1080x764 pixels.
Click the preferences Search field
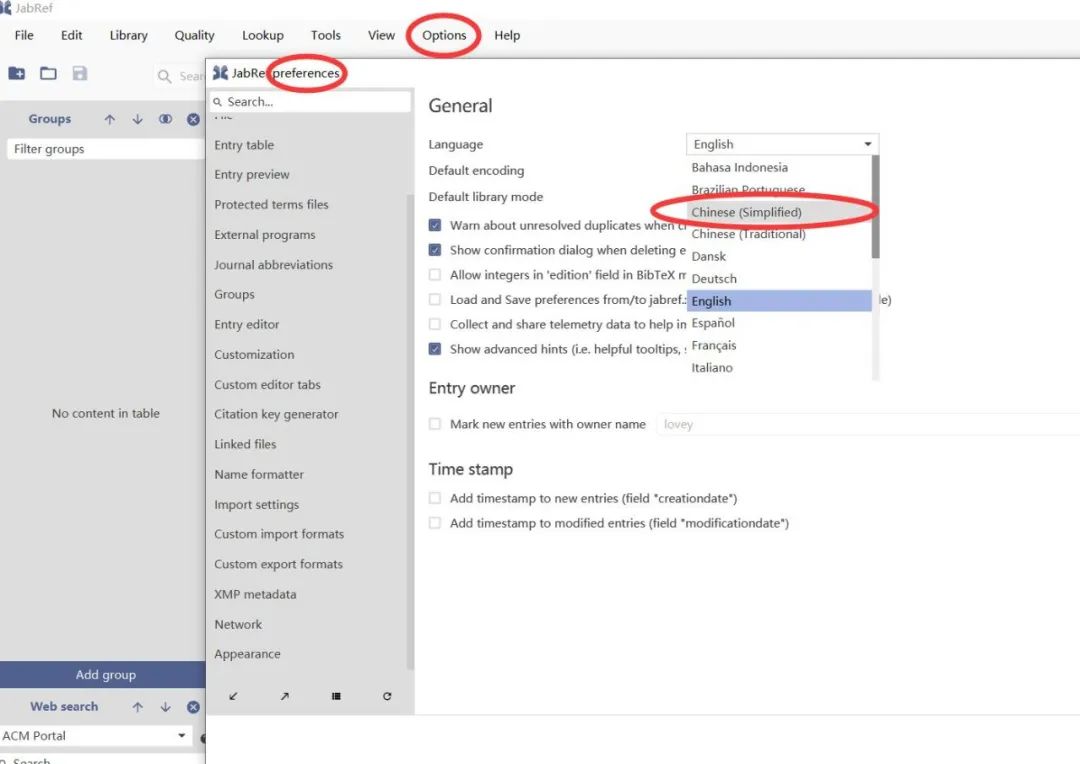(x=311, y=102)
